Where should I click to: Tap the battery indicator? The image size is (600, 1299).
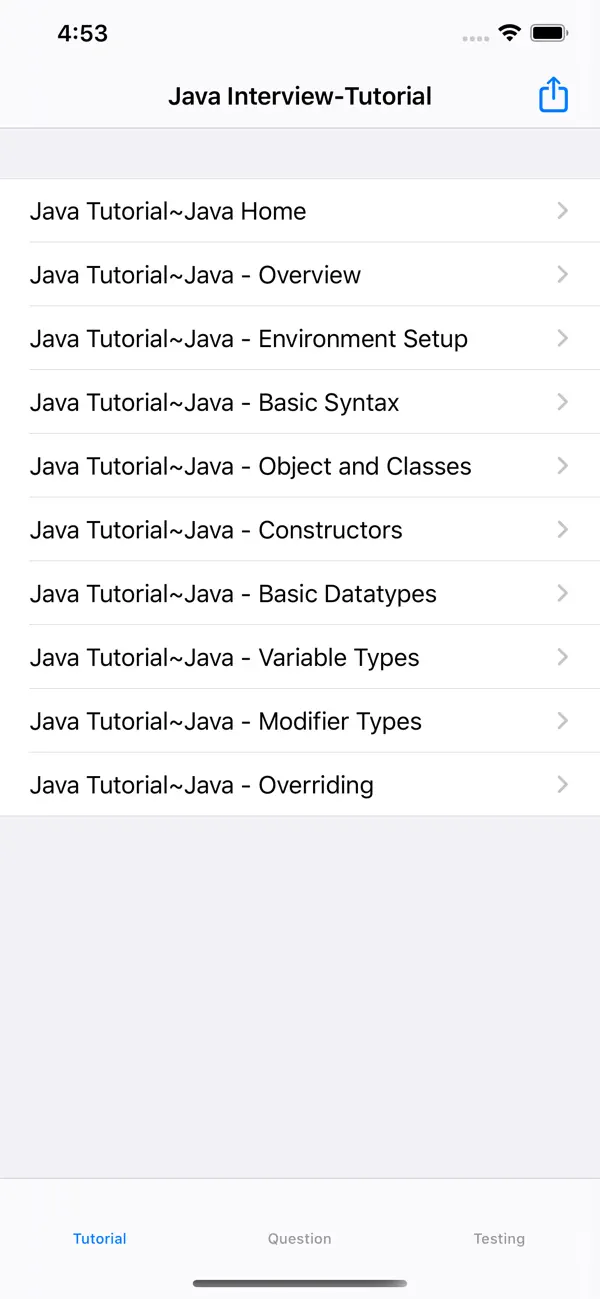(x=548, y=32)
